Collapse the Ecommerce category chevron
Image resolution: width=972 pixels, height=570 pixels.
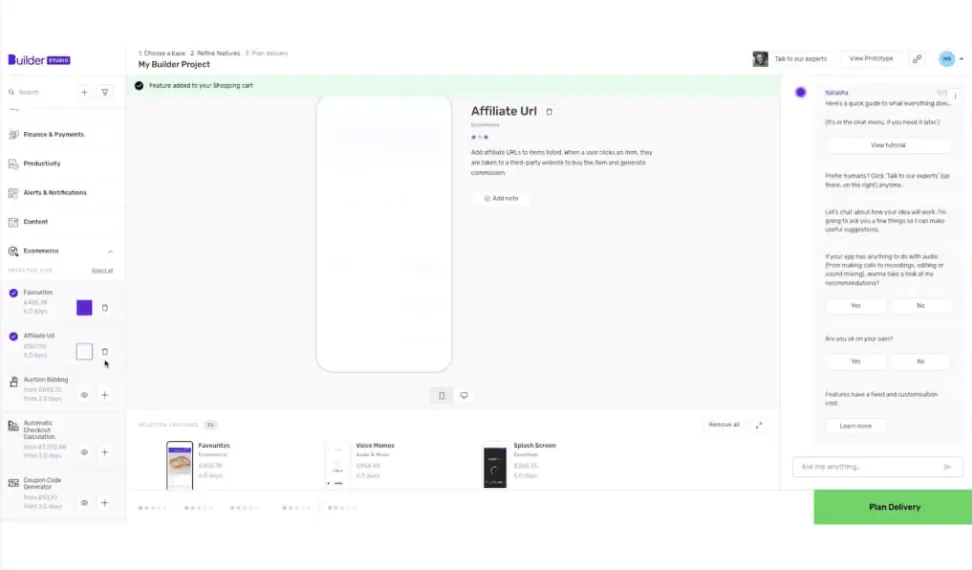[x=110, y=252]
